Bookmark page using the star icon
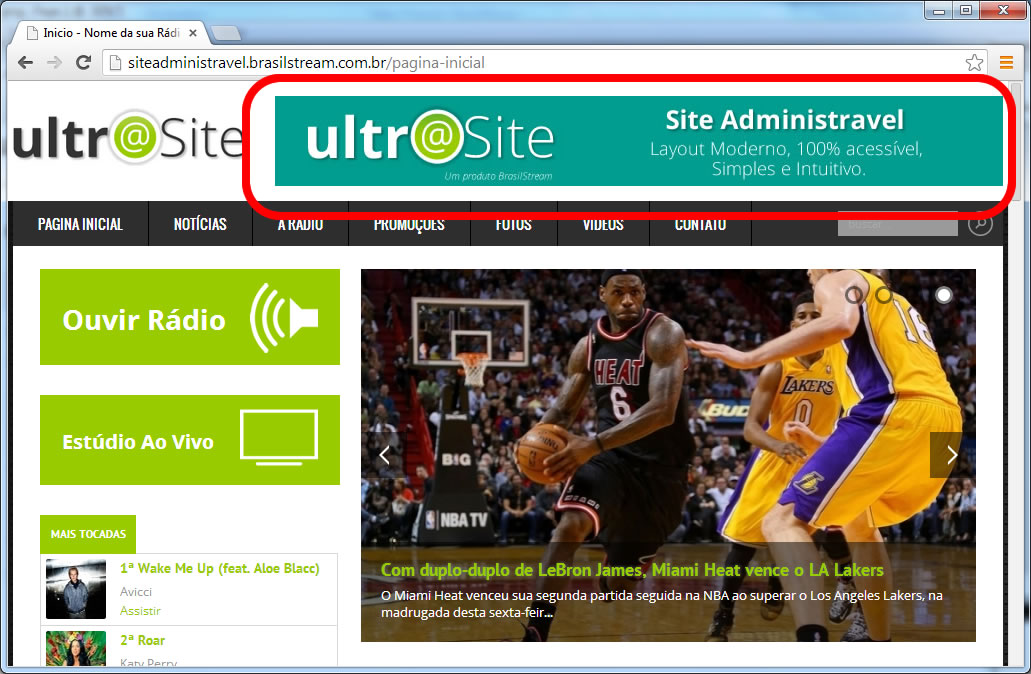Screen dimensions: 1031x674 click(x=974, y=63)
